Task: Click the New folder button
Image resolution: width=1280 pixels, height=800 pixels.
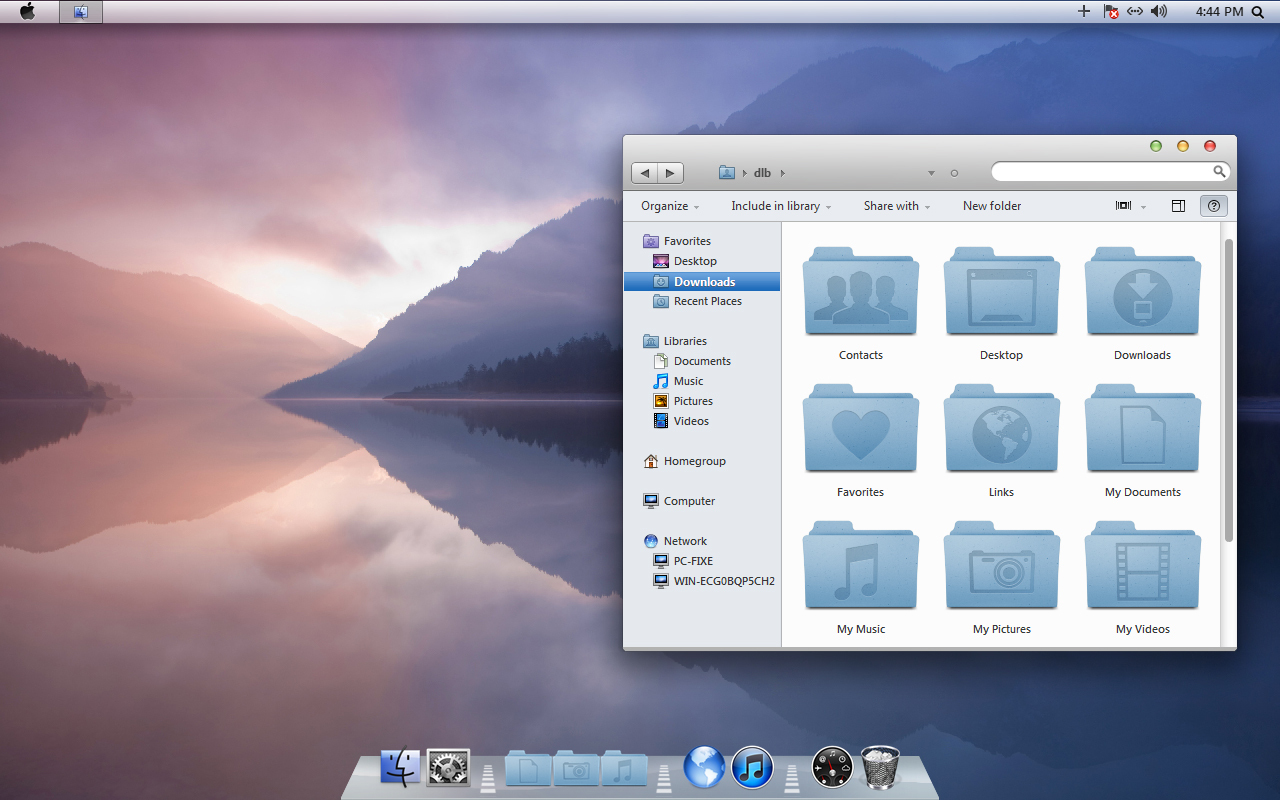Action: click(x=991, y=206)
